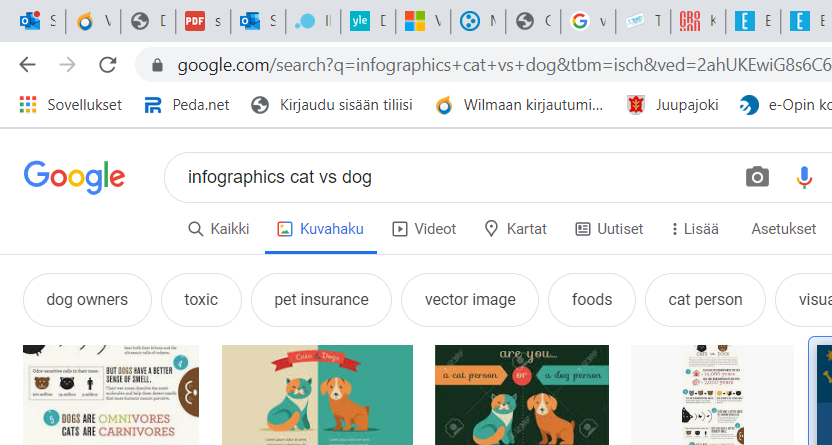Image resolution: width=832 pixels, height=445 pixels.
Task: Click the search box with 'infographics cat vs dog'
Action: click(450, 177)
